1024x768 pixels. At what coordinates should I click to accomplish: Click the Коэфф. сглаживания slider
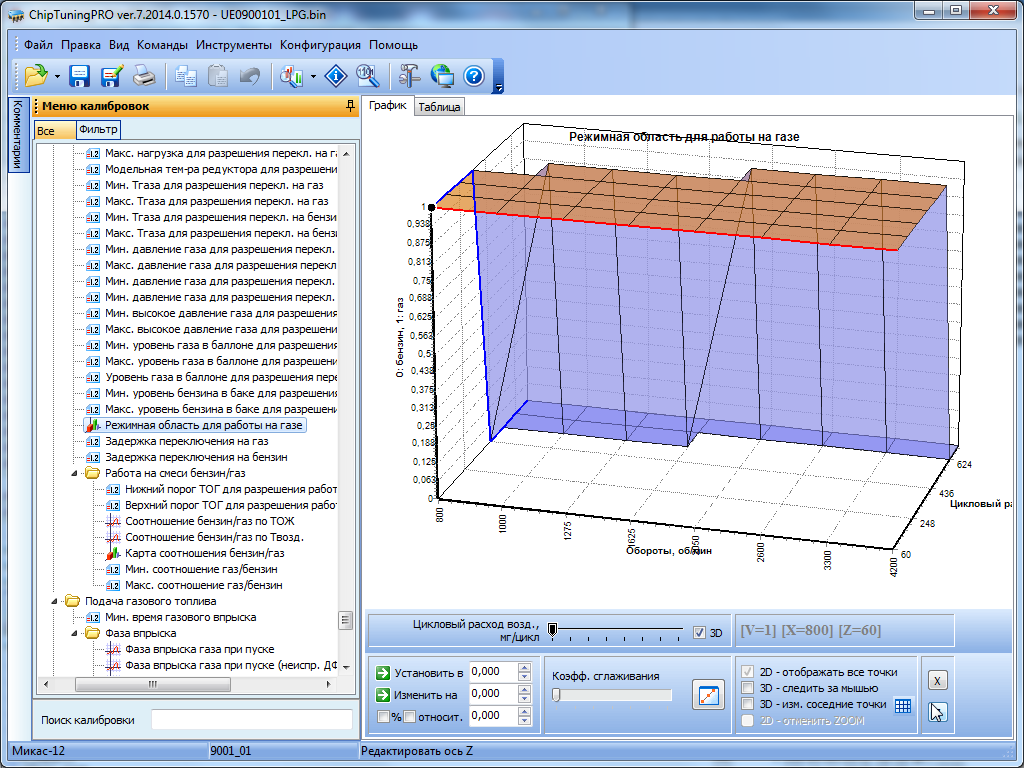(x=611, y=695)
